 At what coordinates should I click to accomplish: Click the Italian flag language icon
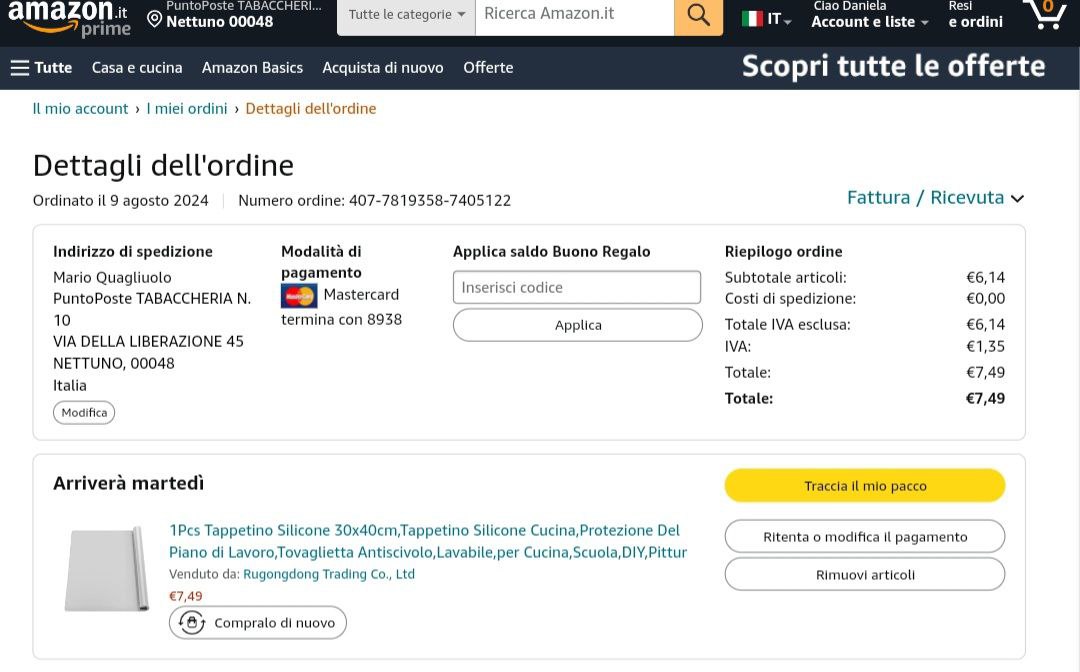tap(752, 19)
